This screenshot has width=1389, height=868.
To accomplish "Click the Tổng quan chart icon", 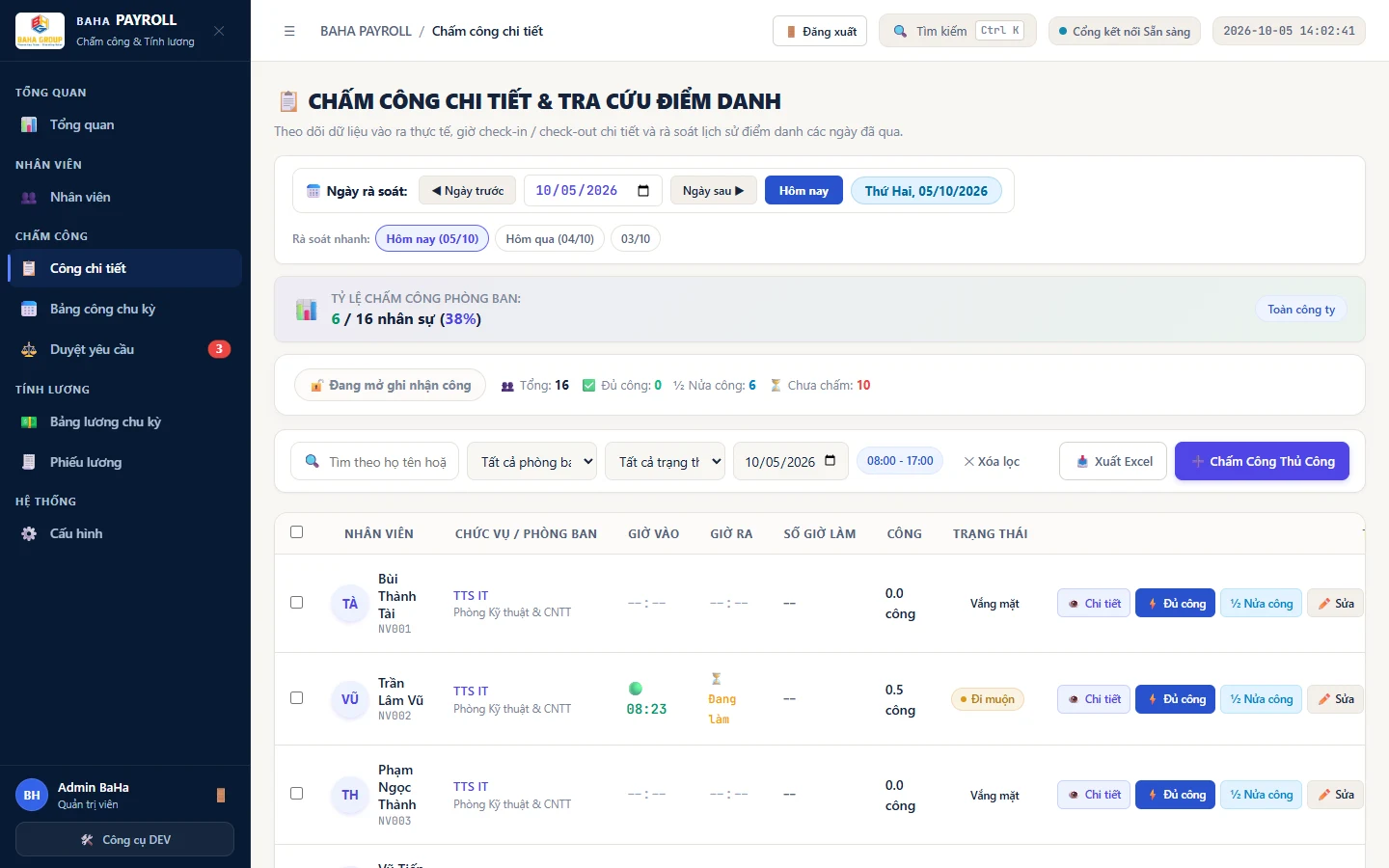I will click(29, 124).
